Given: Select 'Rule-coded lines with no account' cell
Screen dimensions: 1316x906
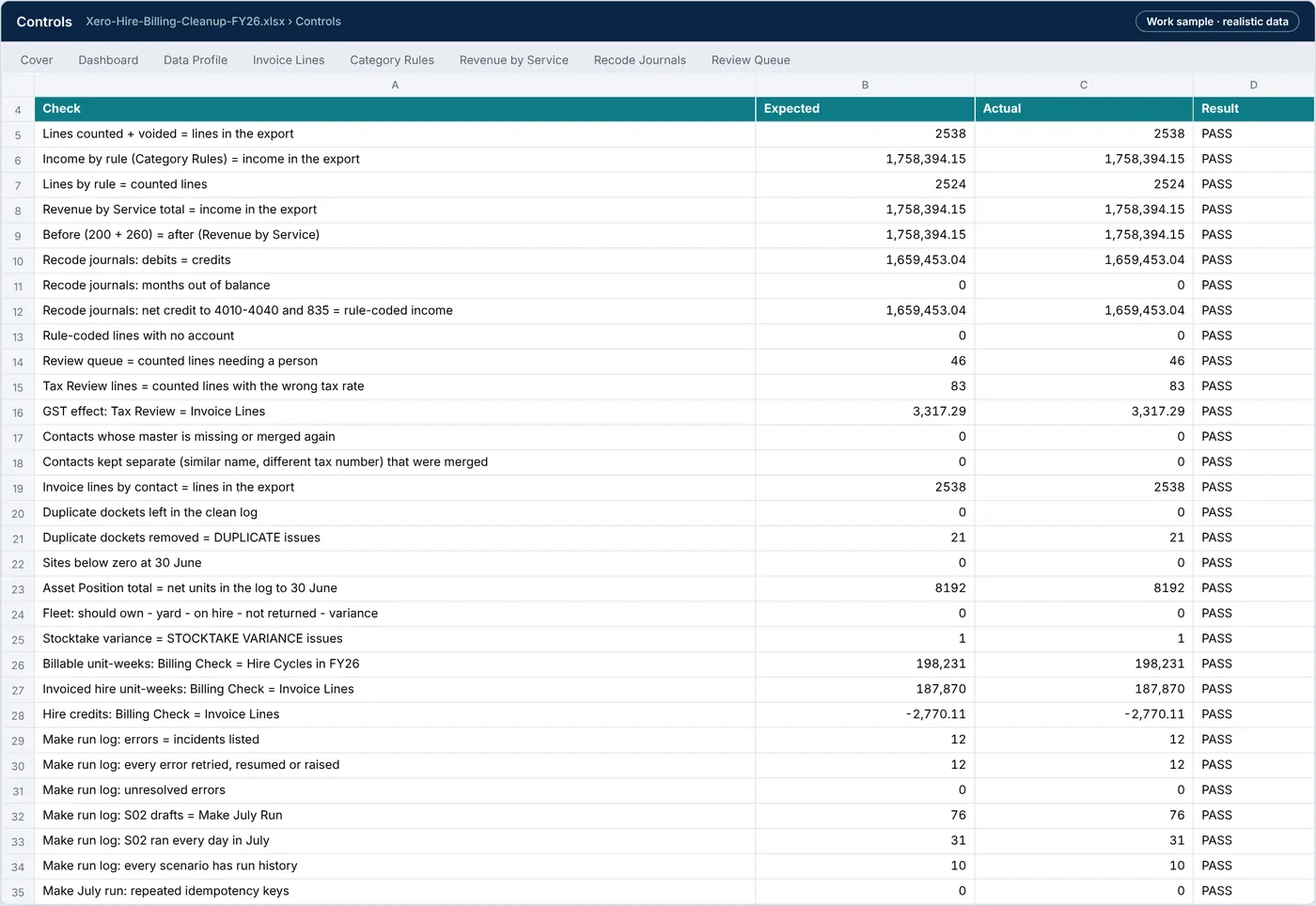Looking at the screenshot, I should pos(395,336).
